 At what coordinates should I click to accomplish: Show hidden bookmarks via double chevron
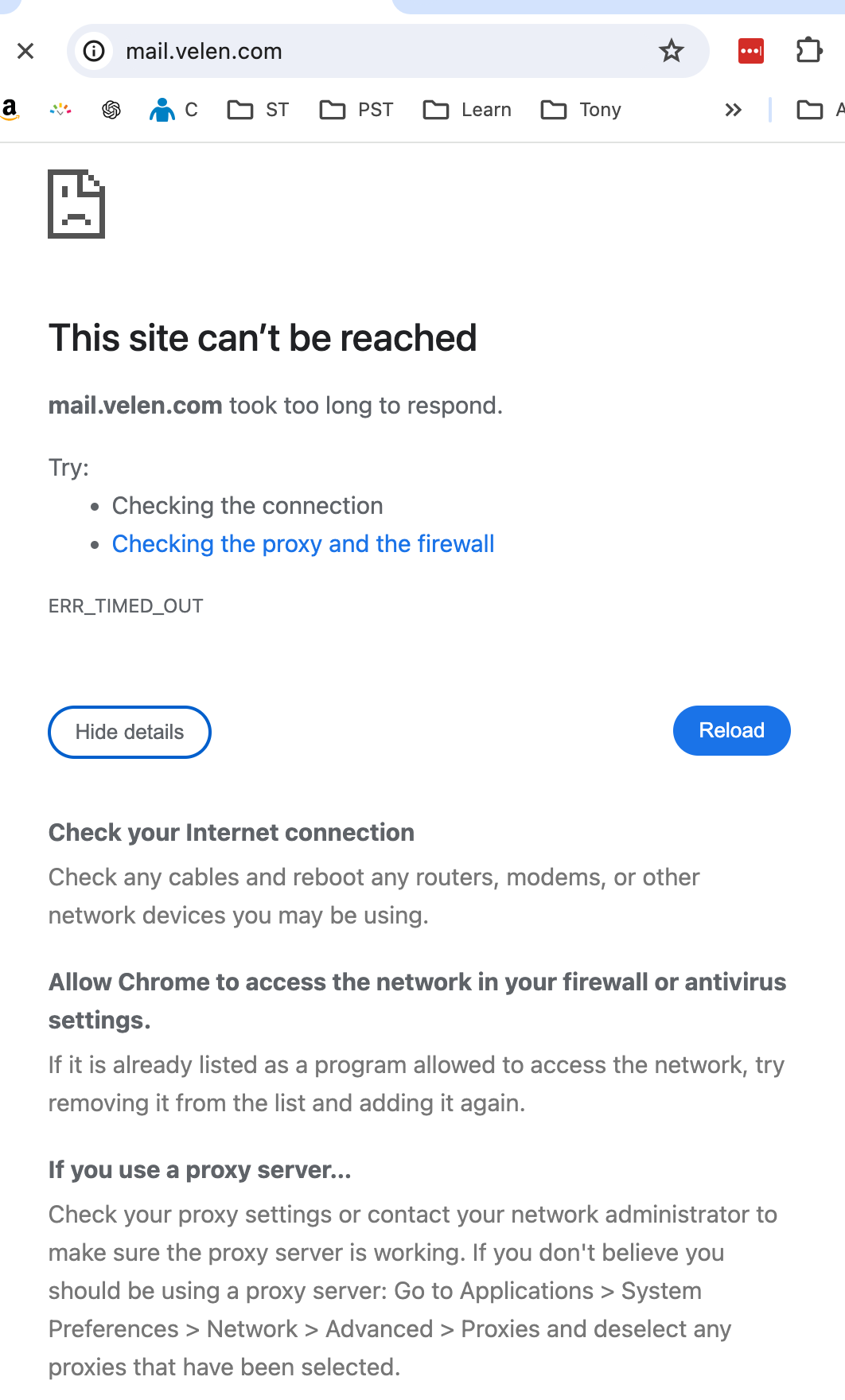coord(733,110)
